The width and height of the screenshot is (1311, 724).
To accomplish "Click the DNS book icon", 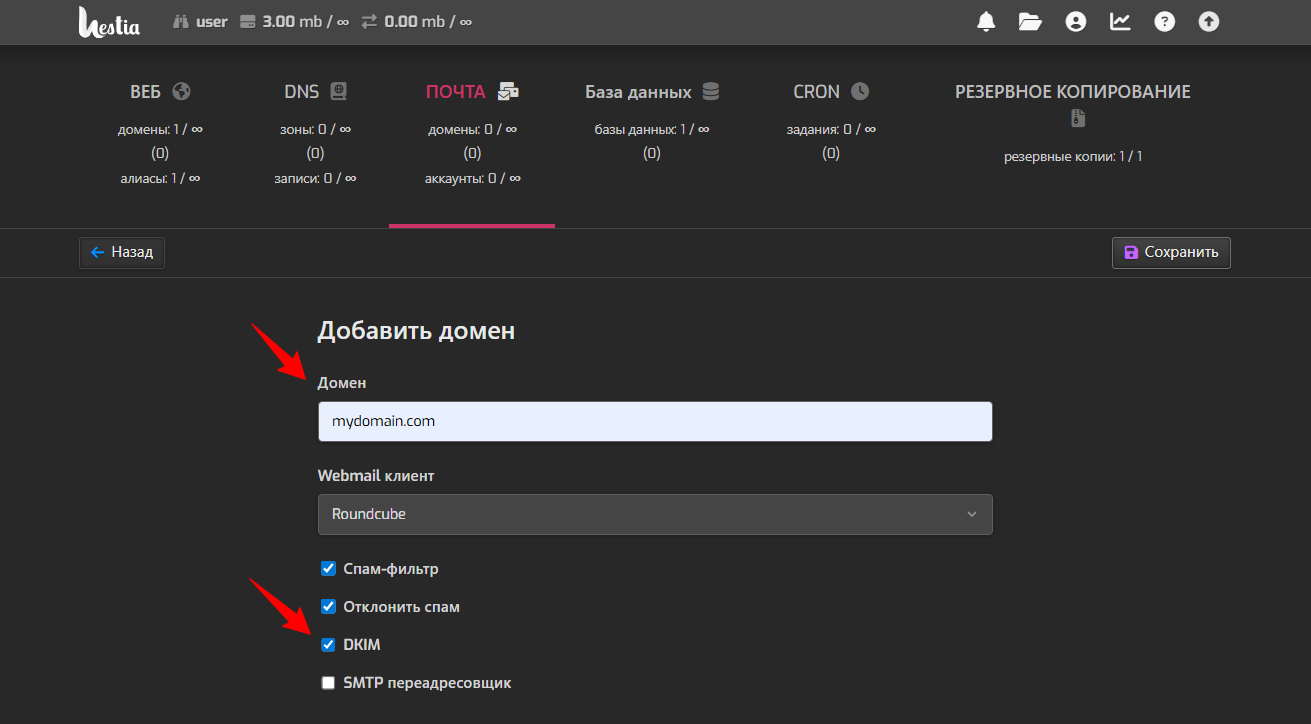I will click(338, 91).
